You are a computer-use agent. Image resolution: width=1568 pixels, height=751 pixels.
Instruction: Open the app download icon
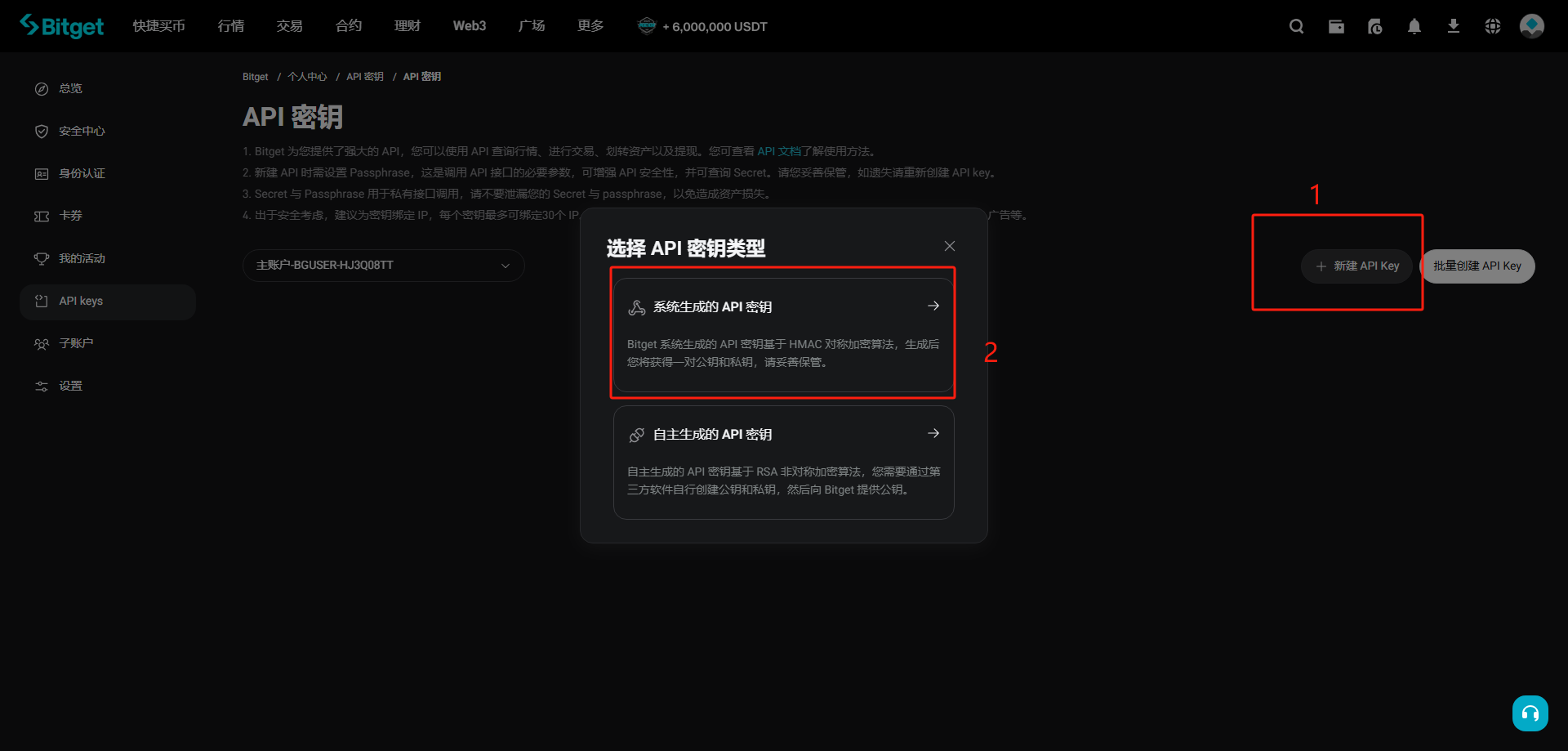(1454, 26)
